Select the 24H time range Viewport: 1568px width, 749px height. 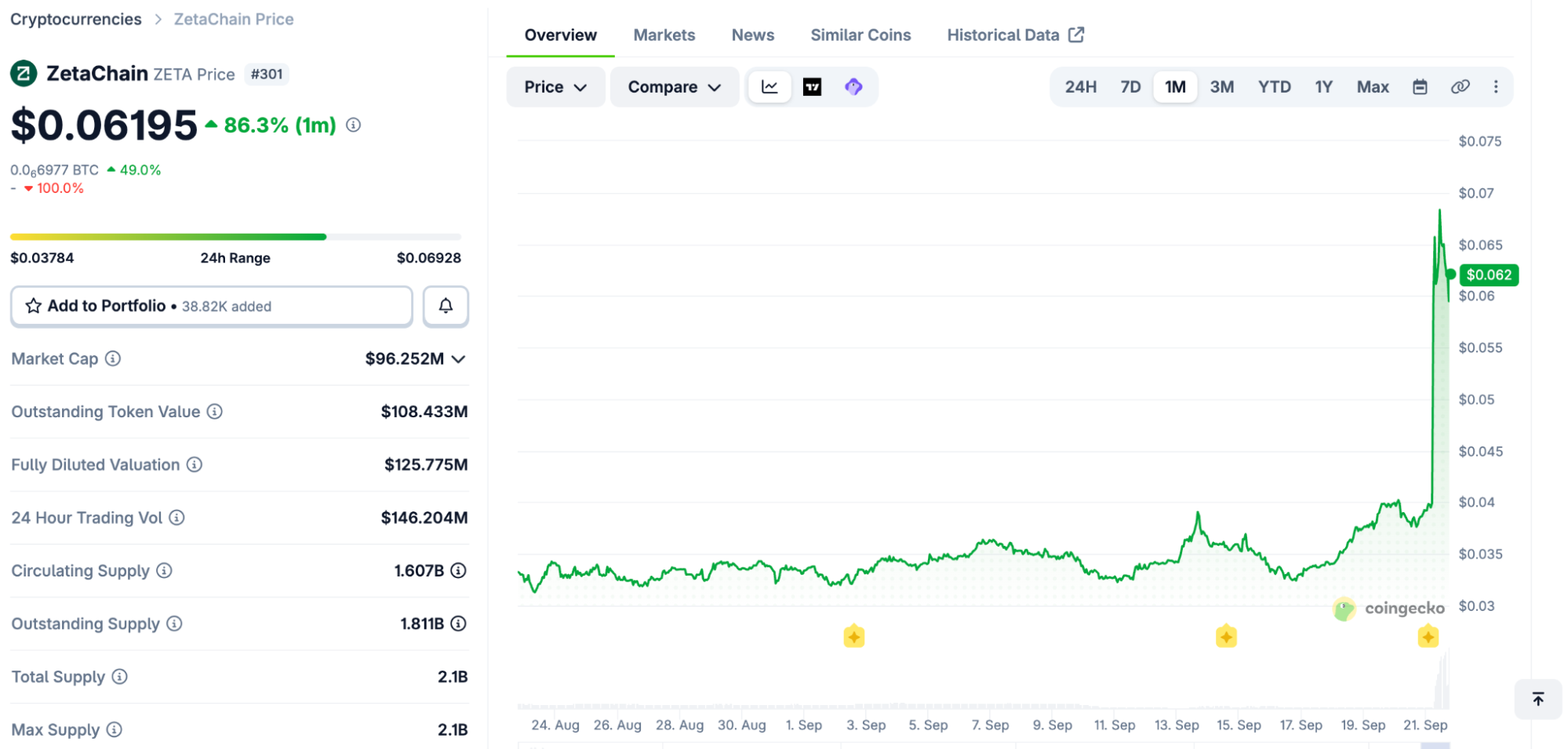[x=1081, y=86]
